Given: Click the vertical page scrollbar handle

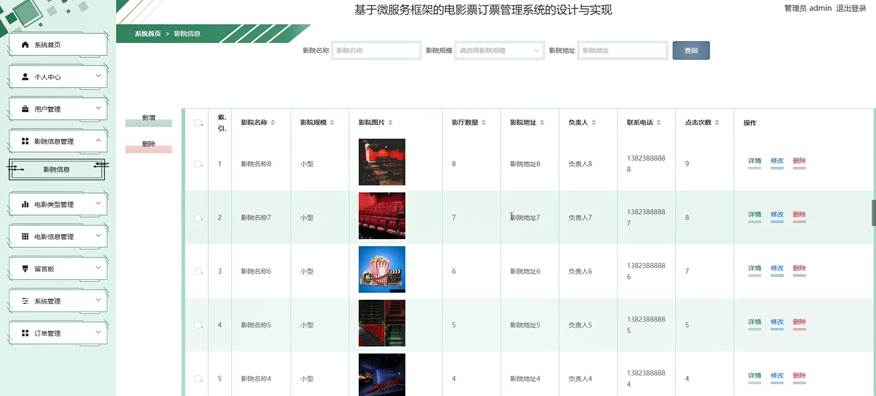Looking at the screenshot, I should [x=874, y=213].
